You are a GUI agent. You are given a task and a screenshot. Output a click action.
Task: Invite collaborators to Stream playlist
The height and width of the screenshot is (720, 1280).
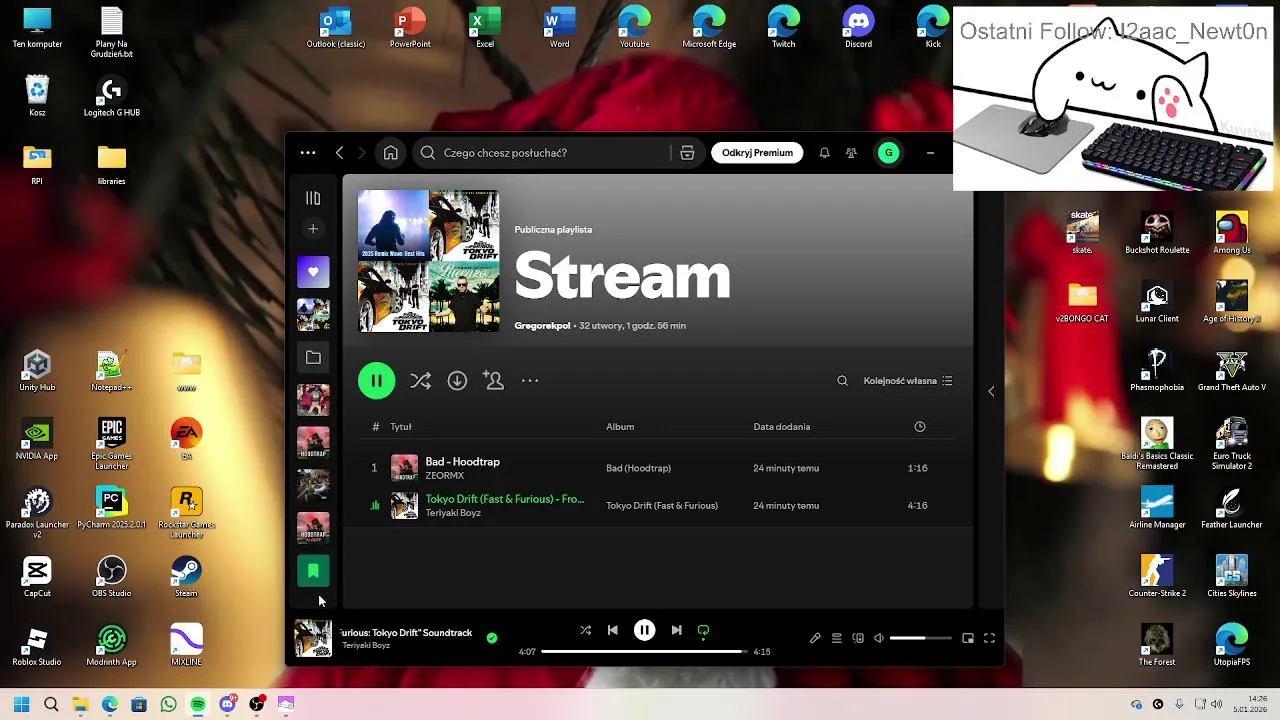click(493, 381)
